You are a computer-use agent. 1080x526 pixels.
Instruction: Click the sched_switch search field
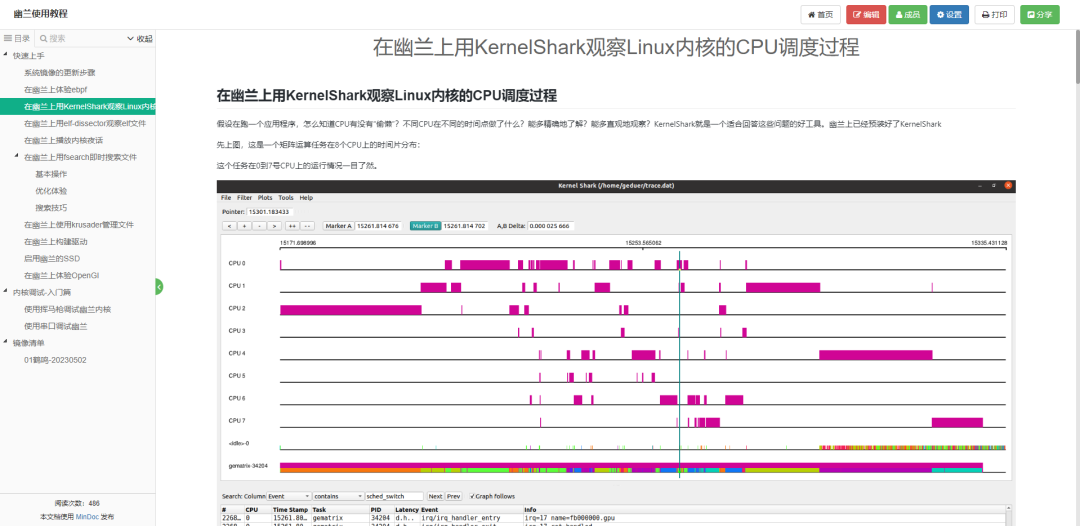tap(395, 496)
